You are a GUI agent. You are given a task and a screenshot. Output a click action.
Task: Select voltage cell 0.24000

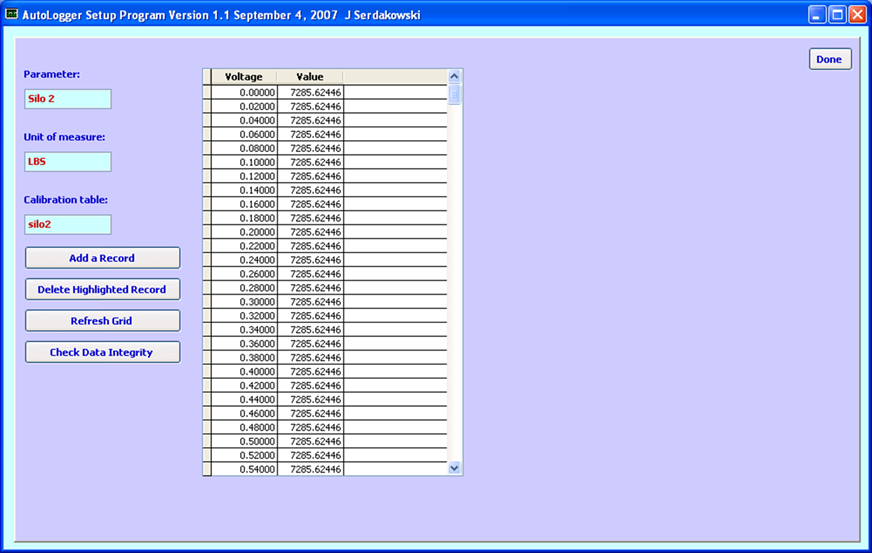244,260
